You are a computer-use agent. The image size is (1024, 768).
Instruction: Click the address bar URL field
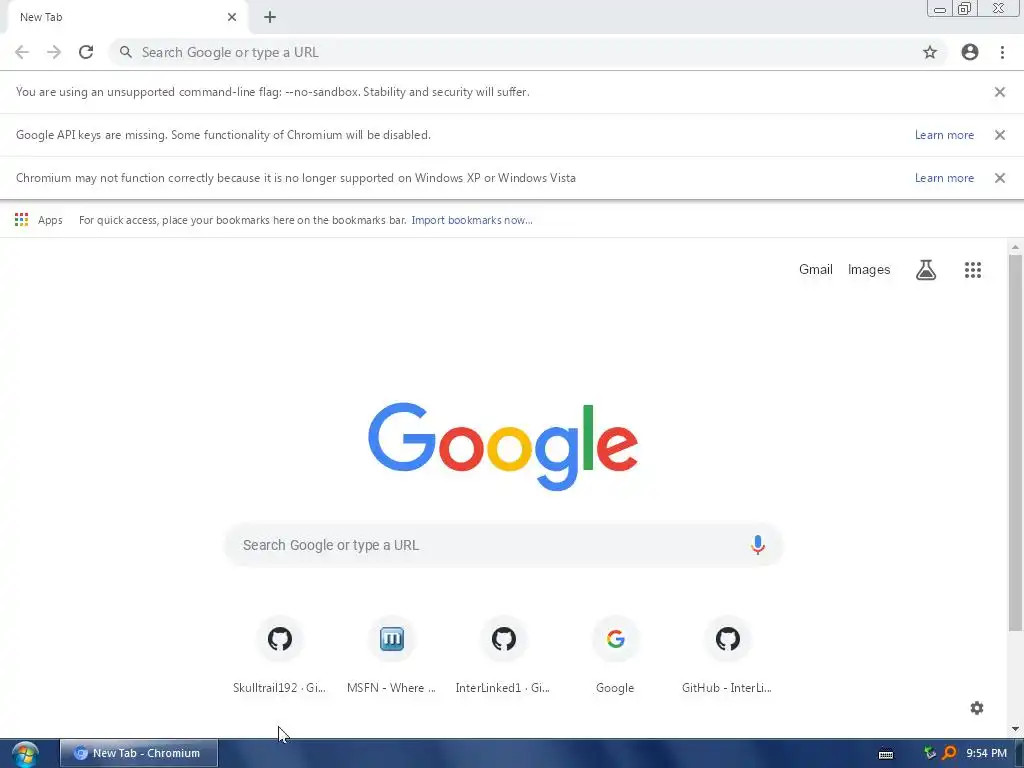[x=528, y=52]
